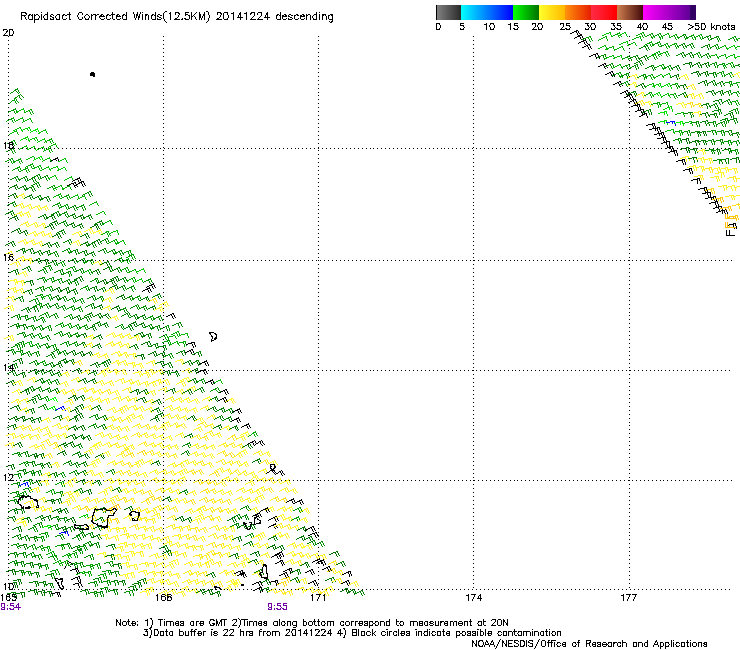Viewport: 740px width, 650px height.
Task: Pick the green 15-20 knot color segment
Action: click(x=526, y=12)
